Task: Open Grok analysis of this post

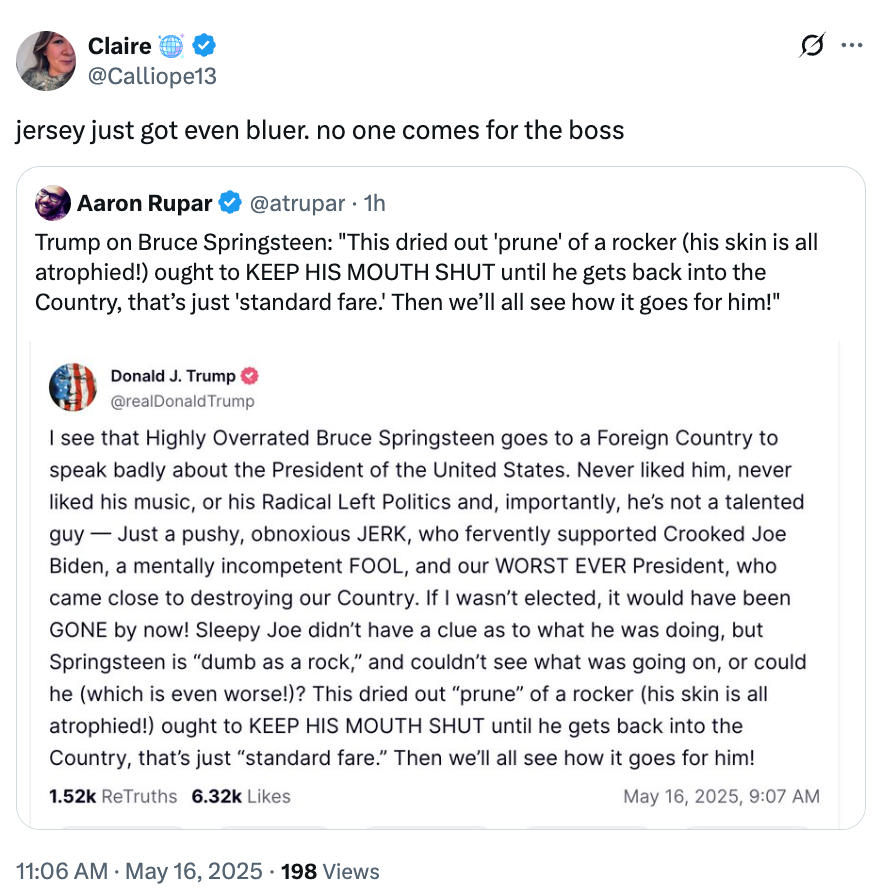Action: (x=813, y=45)
